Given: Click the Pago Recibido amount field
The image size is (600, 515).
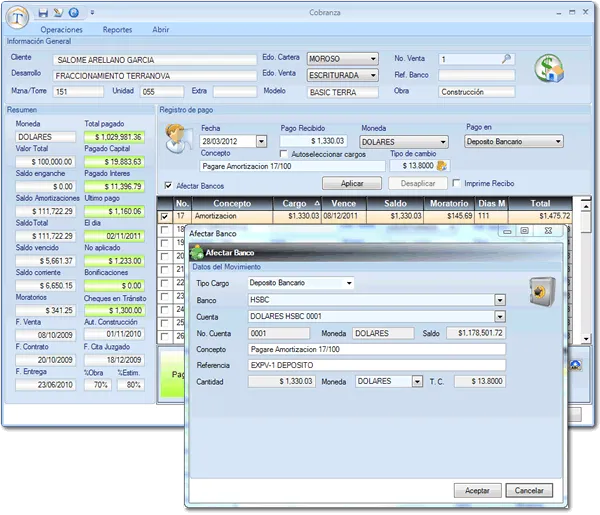Looking at the screenshot, I should 313,141.
